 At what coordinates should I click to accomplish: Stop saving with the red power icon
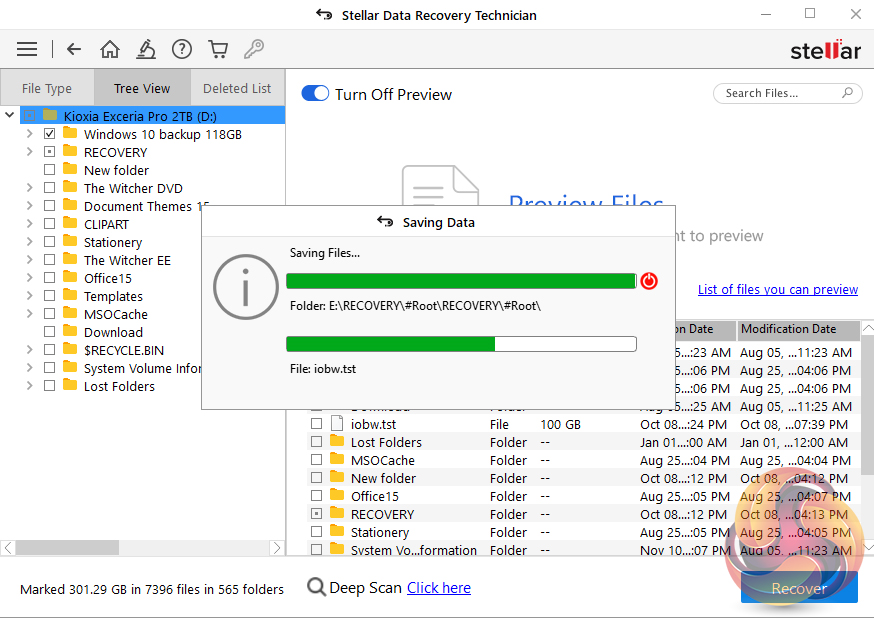[x=649, y=281]
